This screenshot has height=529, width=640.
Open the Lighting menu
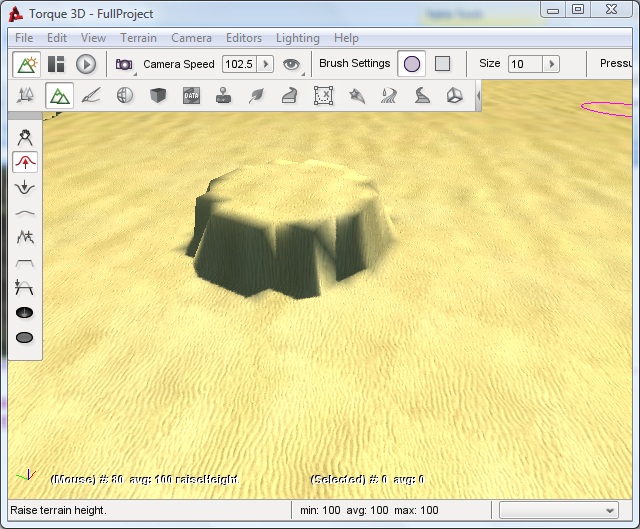pyautogui.click(x=297, y=38)
